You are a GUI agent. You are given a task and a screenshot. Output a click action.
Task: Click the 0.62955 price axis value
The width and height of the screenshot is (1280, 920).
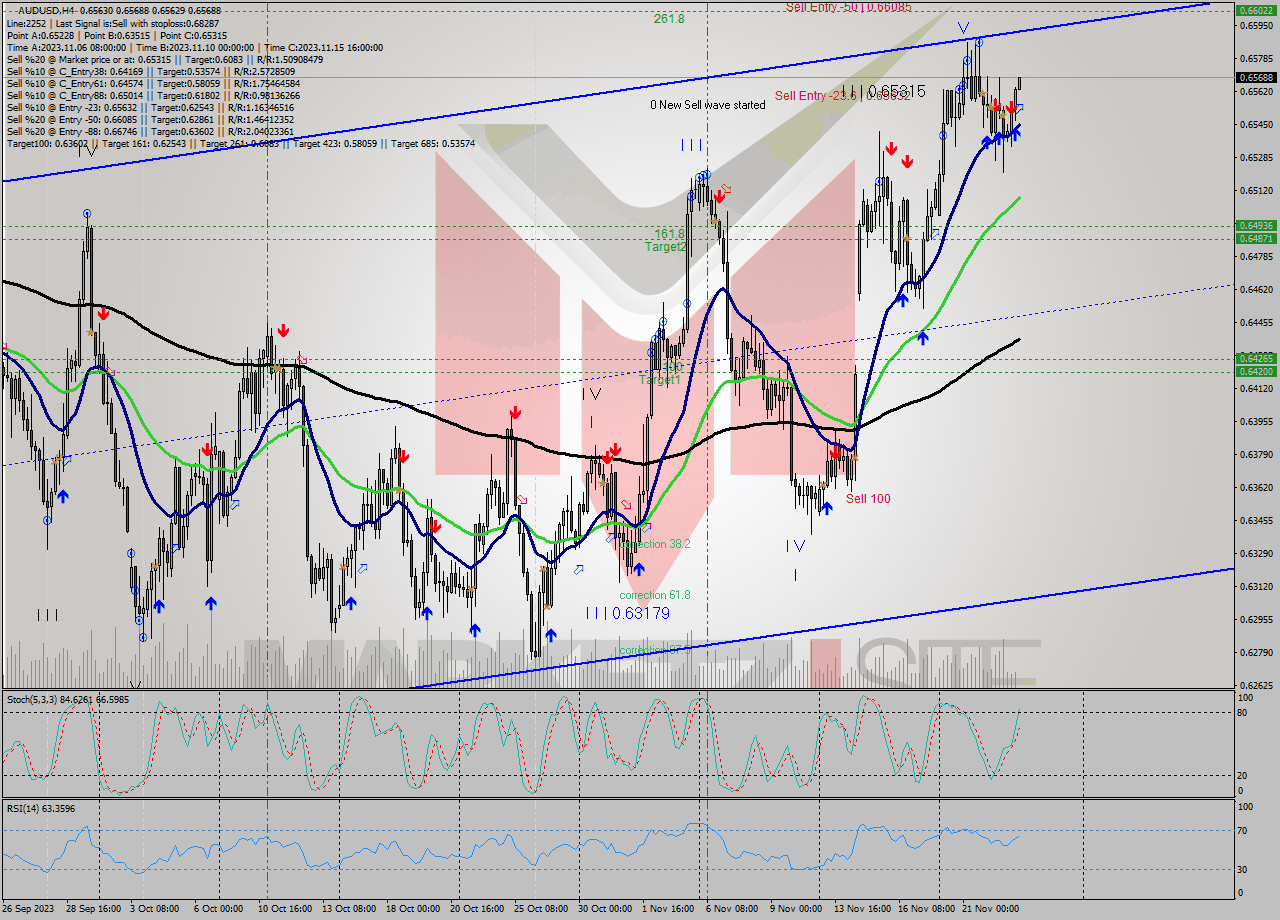pos(1256,620)
